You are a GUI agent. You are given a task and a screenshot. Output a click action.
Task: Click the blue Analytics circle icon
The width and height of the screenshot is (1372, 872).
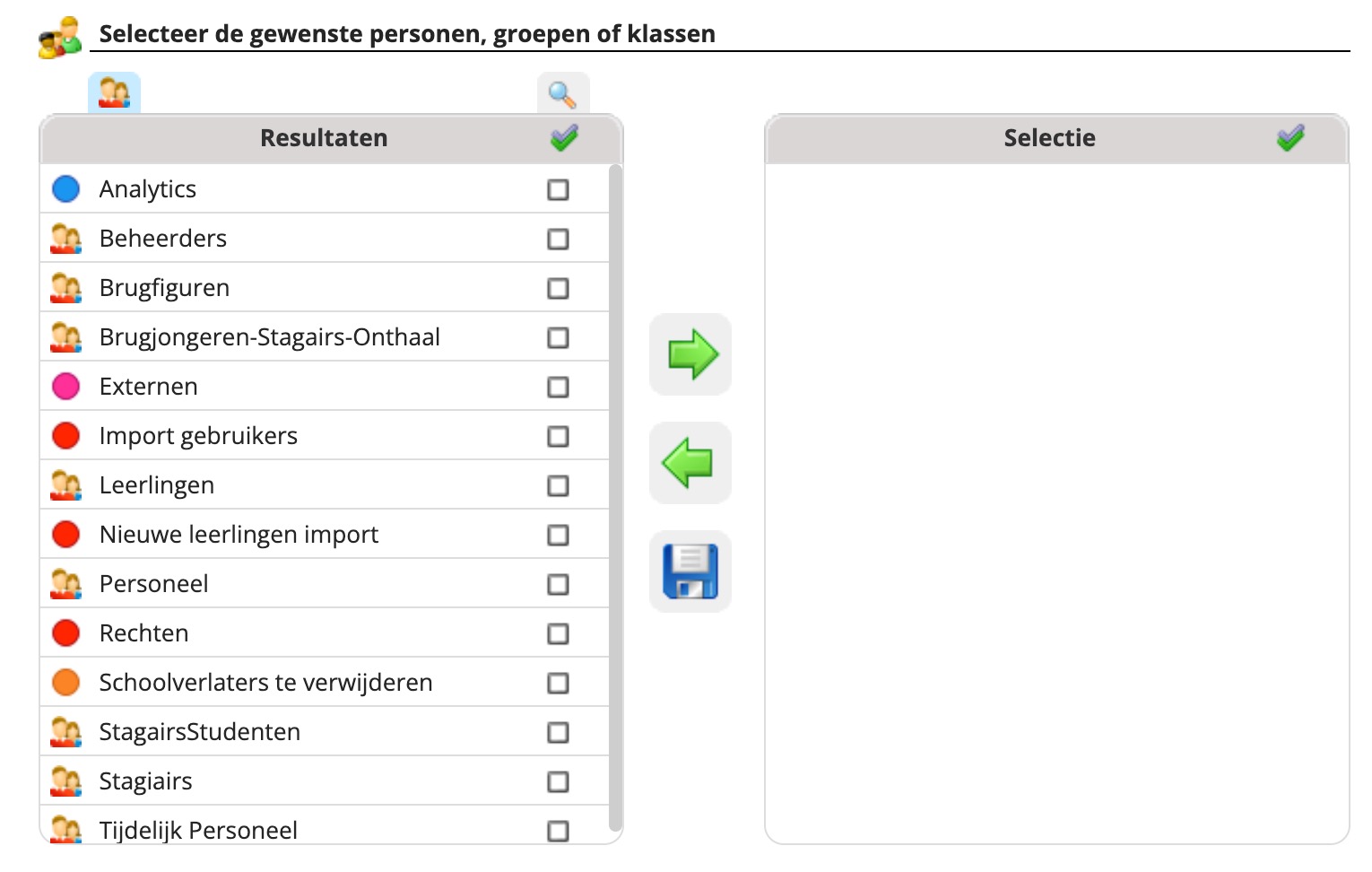pyautogui.click(x=66, y=189)
